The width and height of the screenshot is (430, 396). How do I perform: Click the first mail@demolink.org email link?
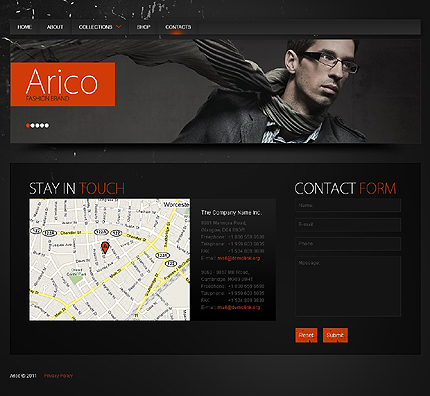(x=239, y=258)
